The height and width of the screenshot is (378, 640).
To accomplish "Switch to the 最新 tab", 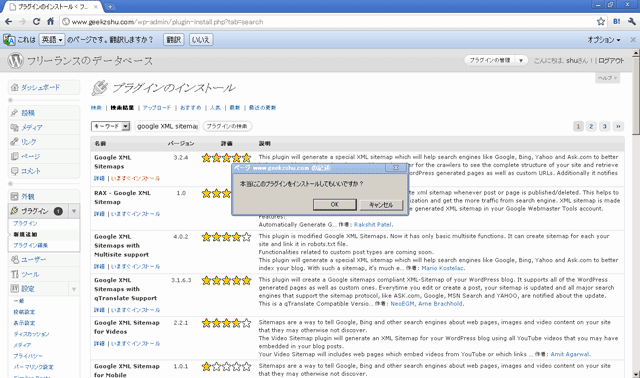I will pos(235,108).
